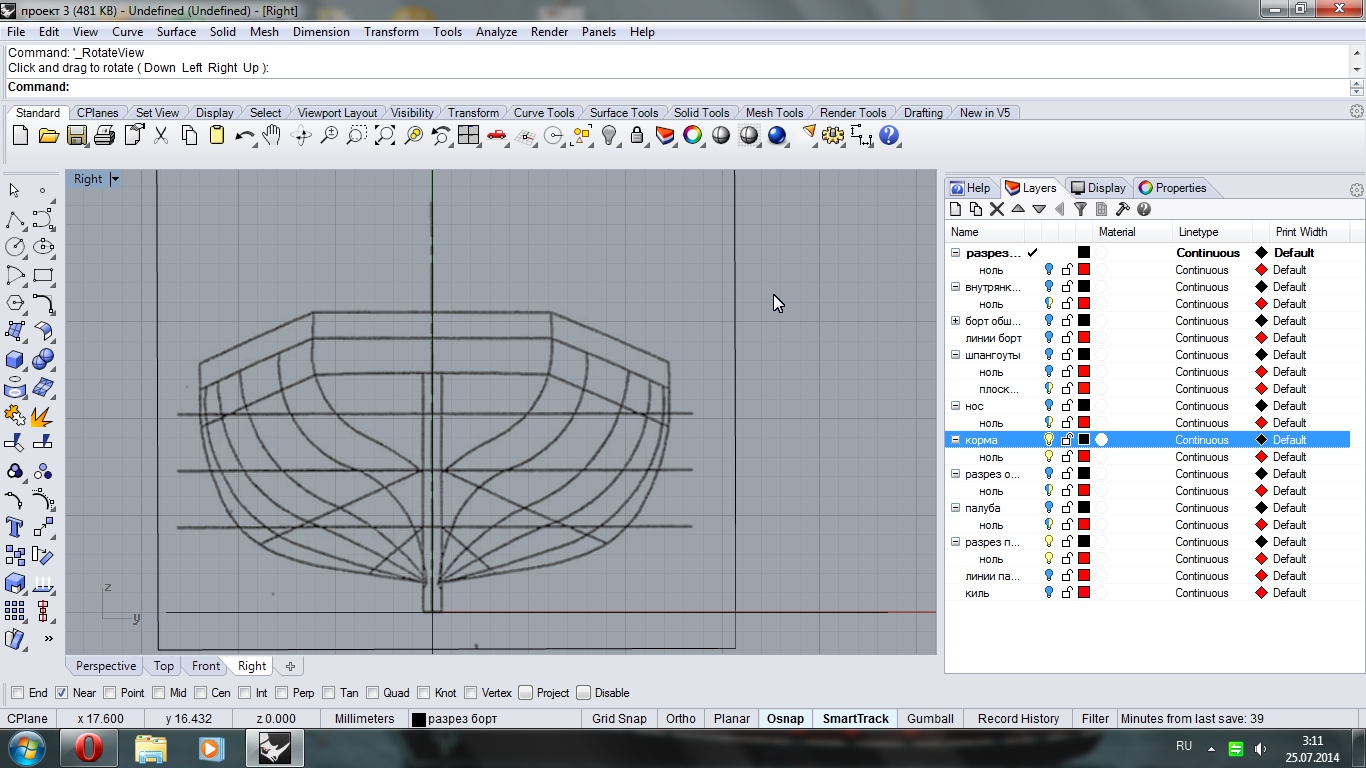Click the Explode tool in left toolbar
Image resolution: width=1366 pixels, height=768 pixels.
coord(42,415)
